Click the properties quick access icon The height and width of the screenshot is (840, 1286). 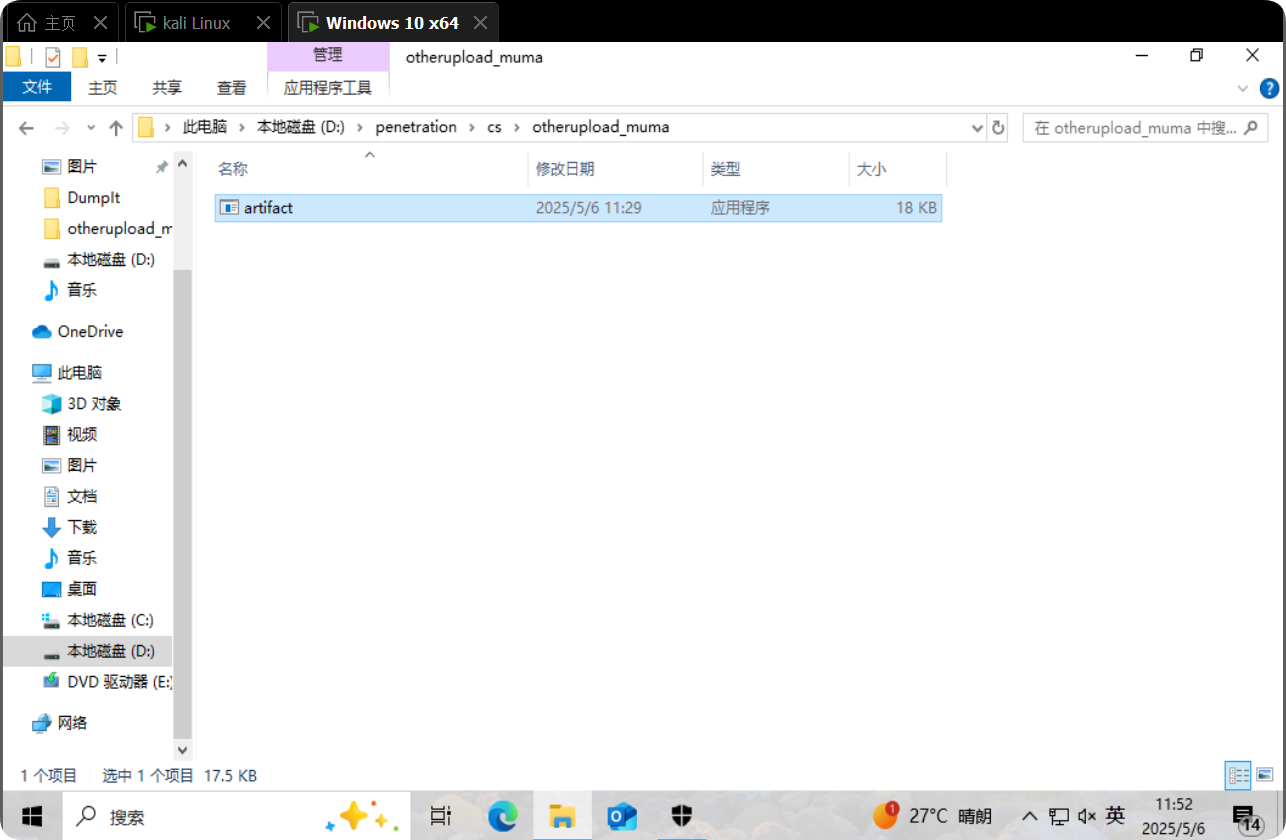pyautogui.click(x=54, y=57)
